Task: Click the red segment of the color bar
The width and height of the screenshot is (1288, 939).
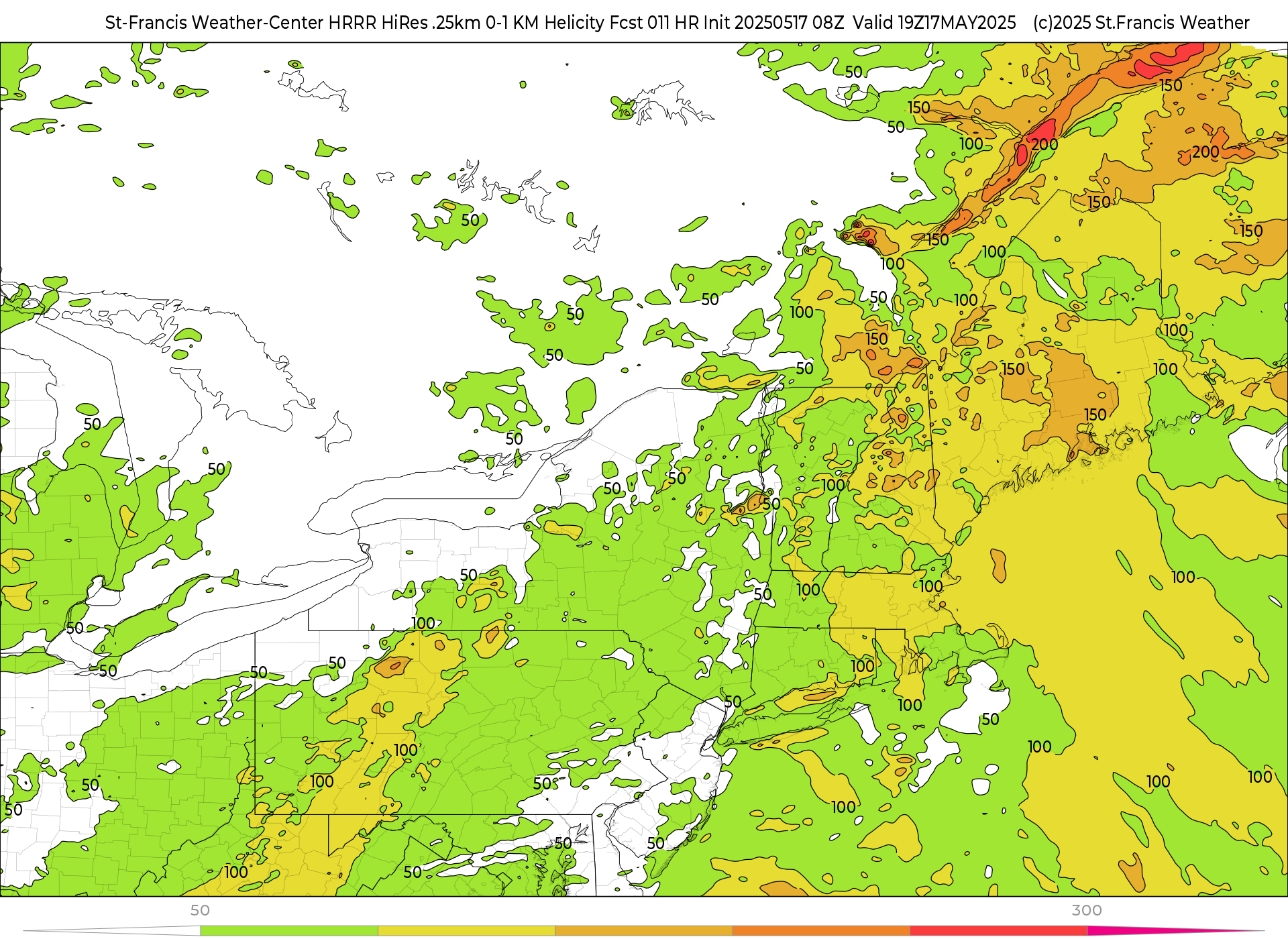Action: 999,931
